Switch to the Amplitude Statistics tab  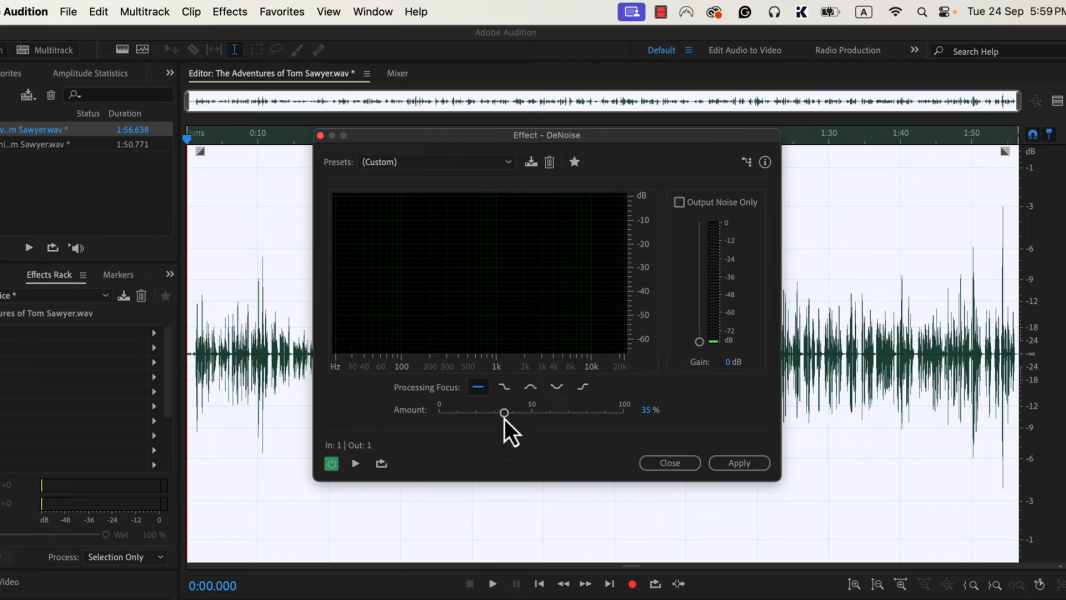pos(90,73)
